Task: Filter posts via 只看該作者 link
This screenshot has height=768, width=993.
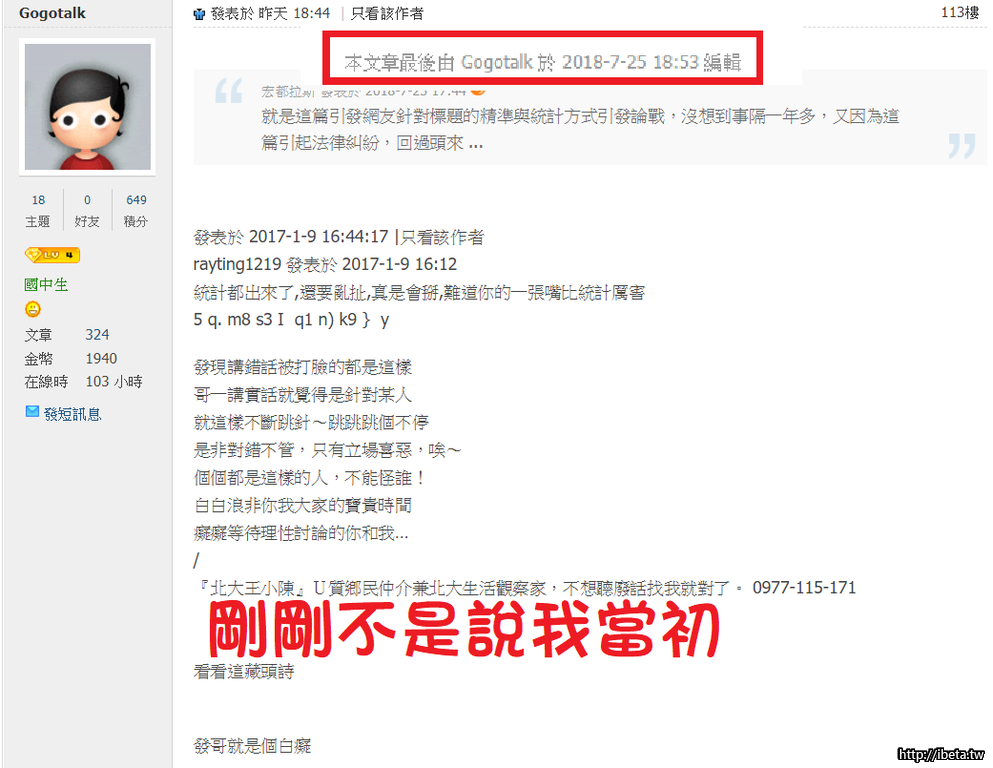Action: (387, 13)
